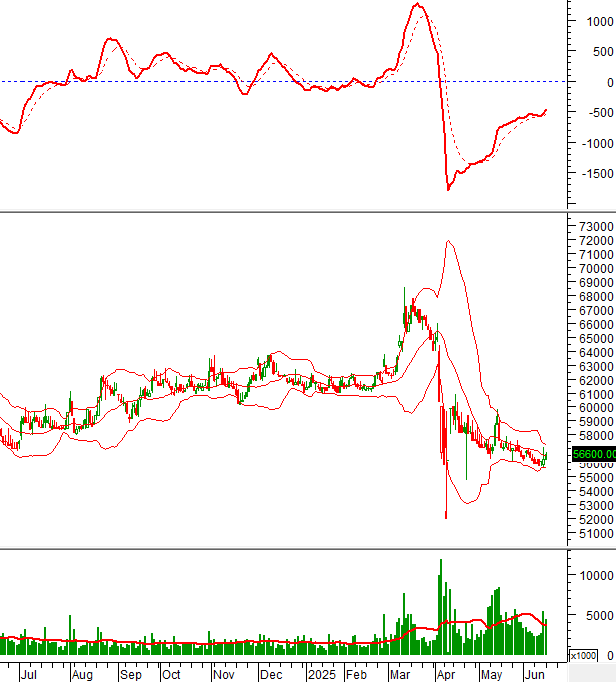
Task: Click the 51000 price axis label
Action: pos(596,533)
